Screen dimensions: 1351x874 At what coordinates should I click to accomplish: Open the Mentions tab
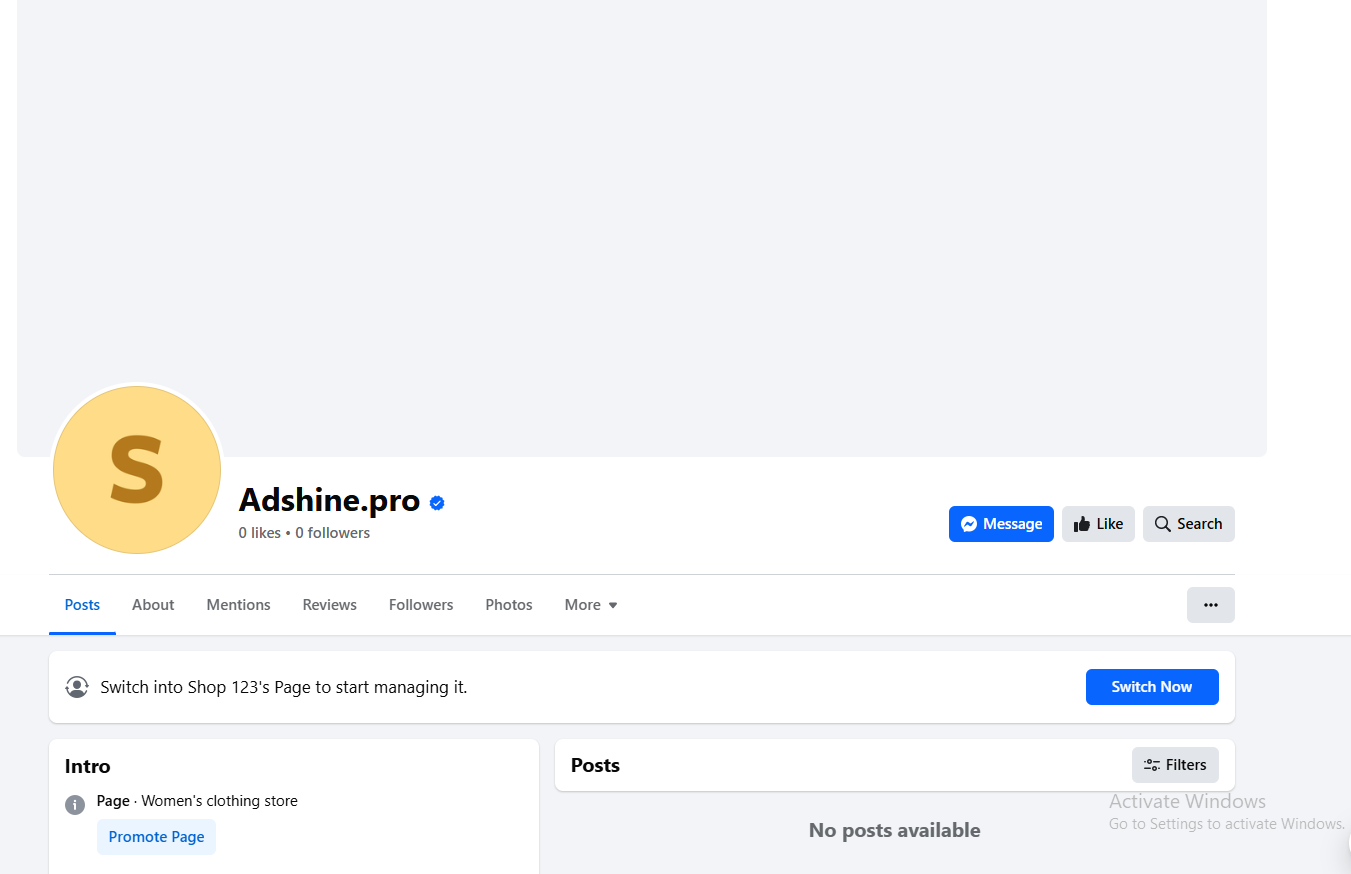[x=238, y=605]
